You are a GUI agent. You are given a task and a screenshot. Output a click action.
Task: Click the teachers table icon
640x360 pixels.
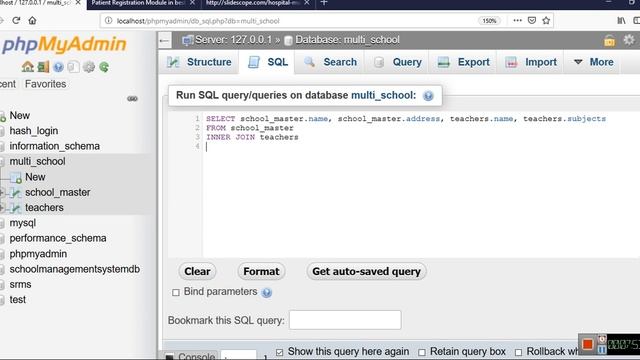pos(16,208)
